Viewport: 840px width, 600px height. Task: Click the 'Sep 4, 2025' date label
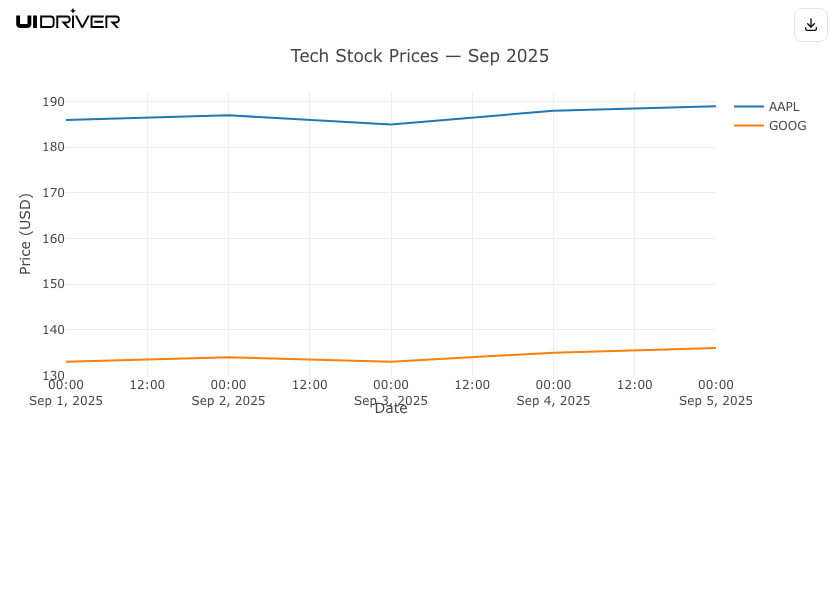pos(553,401)
